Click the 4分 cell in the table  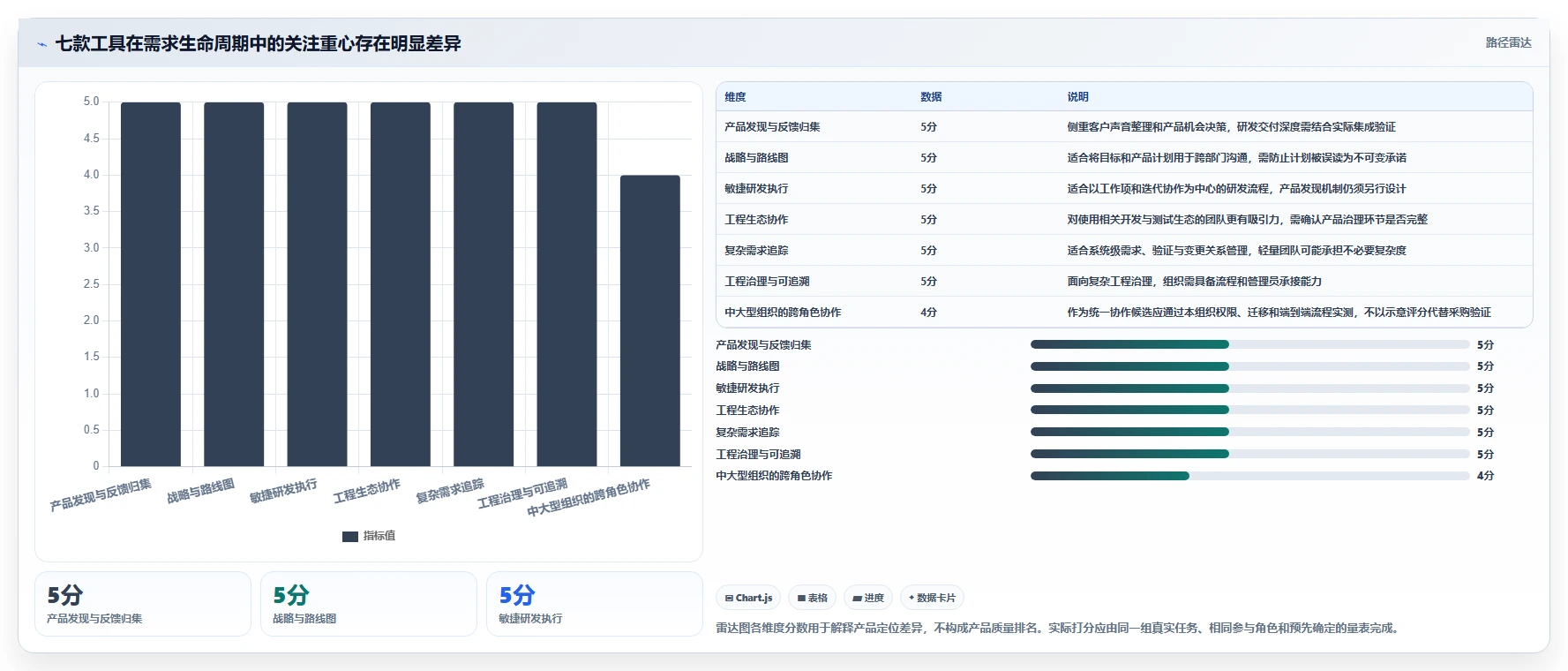pyautogui.click(x=928, y=313)
